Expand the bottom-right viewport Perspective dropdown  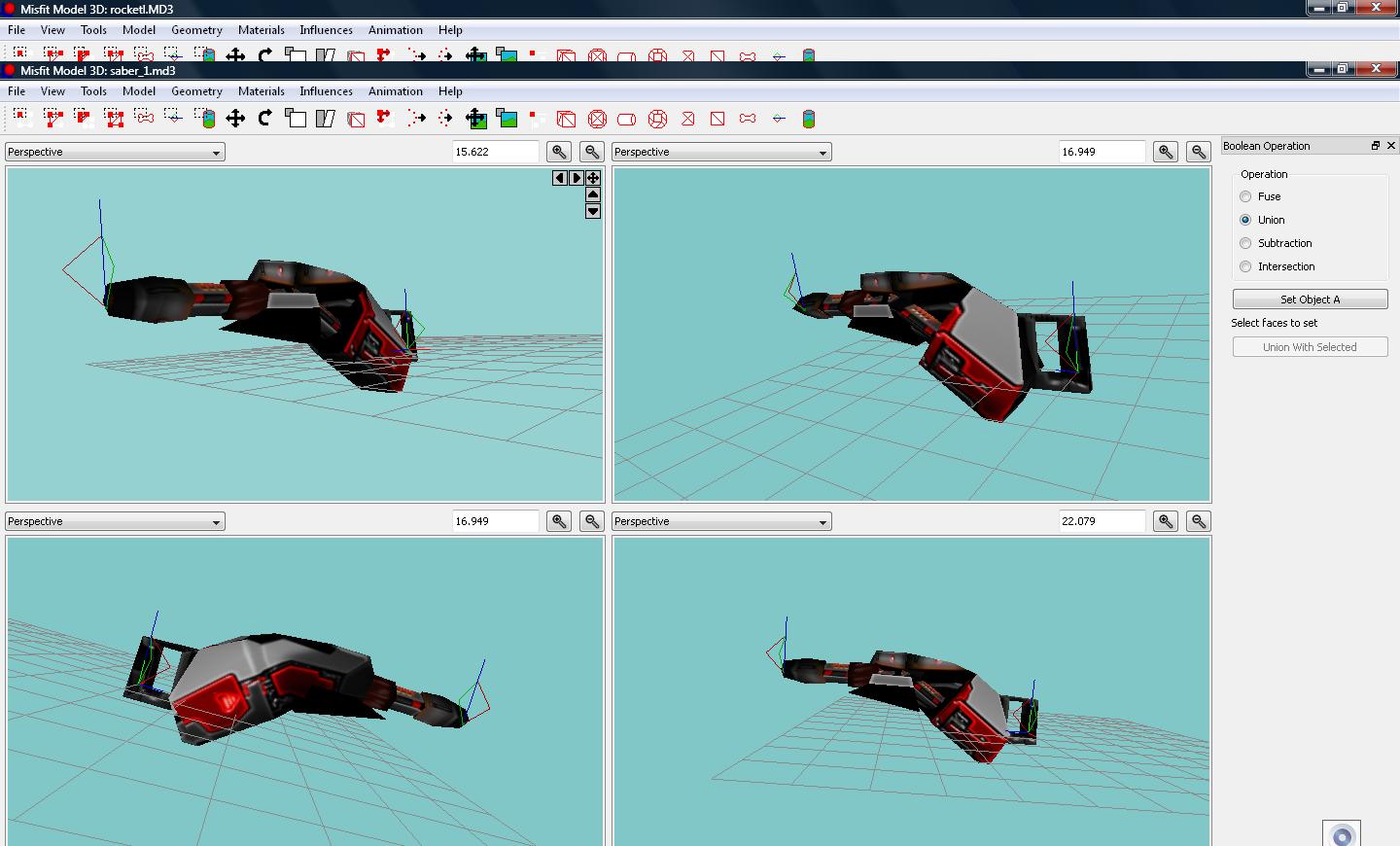[721, 521]
